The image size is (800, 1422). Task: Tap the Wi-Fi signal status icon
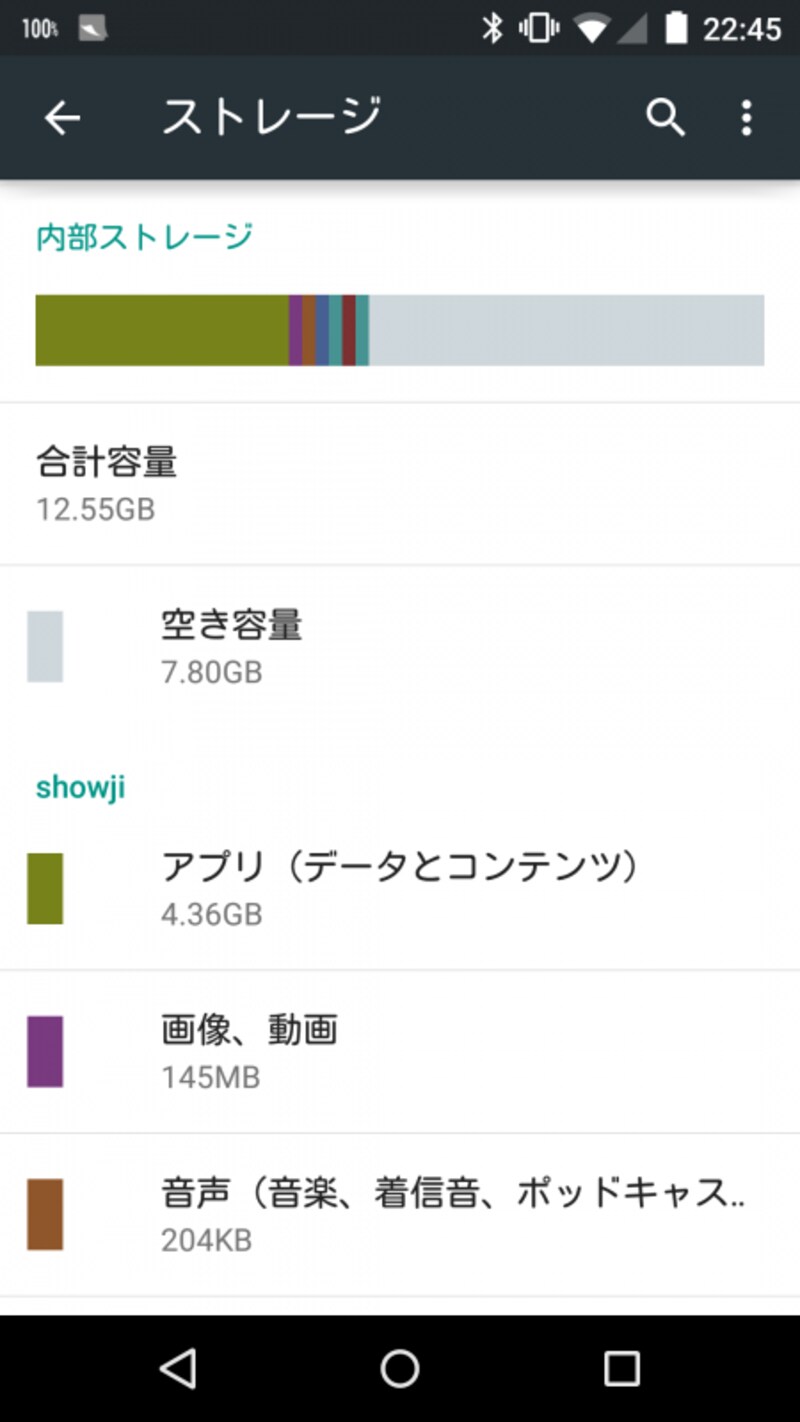[x=591, y=29]
